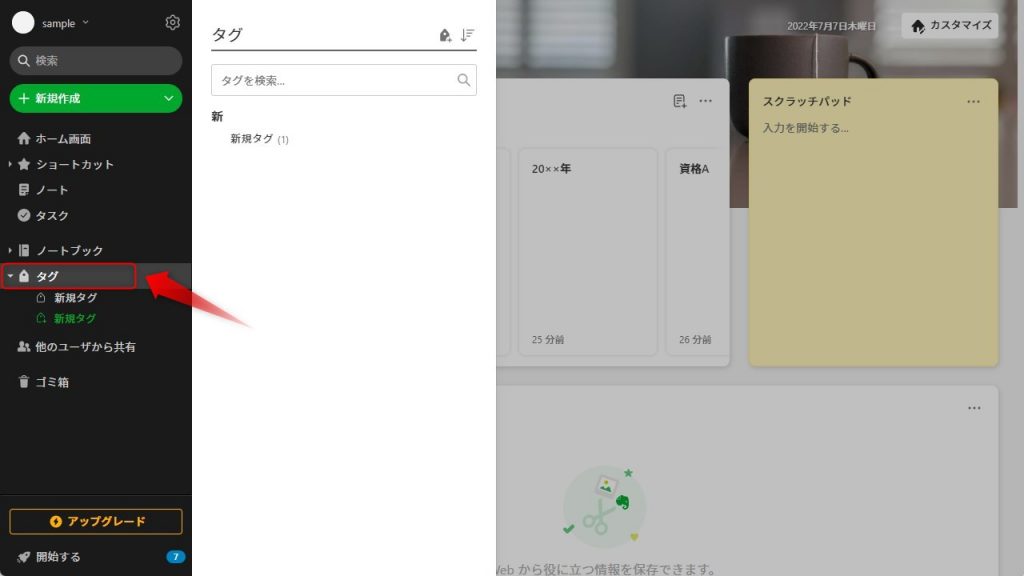Click the タスク checkmark icon
This screenshot has height=576, width=1024.
point(24,216)
